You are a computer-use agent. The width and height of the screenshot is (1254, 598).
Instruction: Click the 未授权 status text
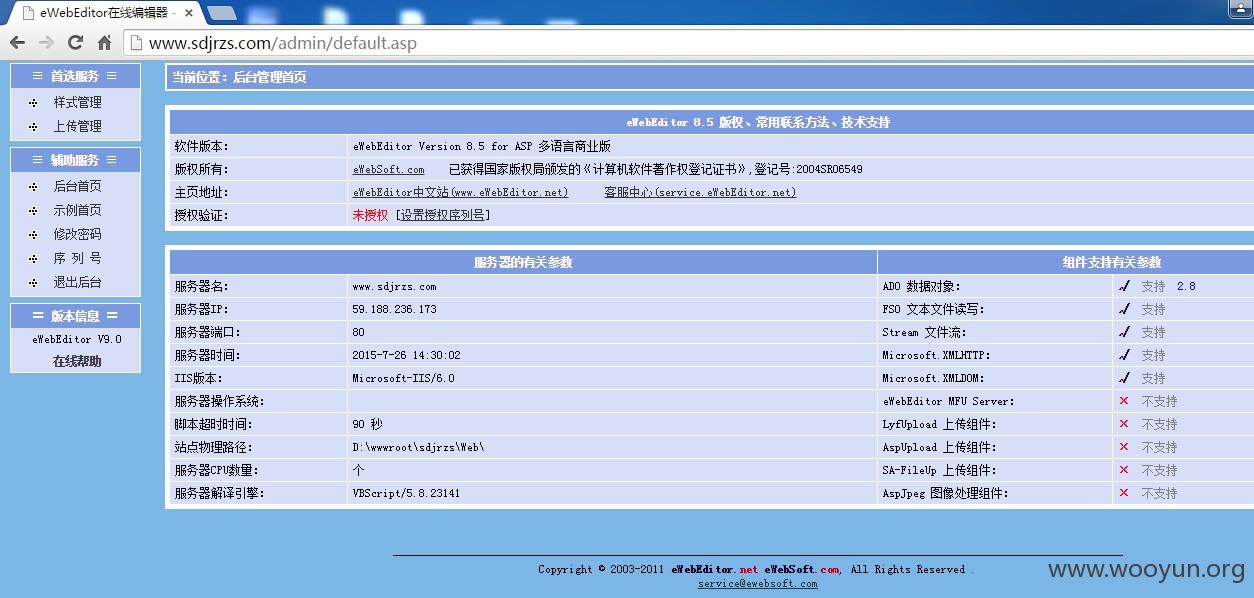click(x=370, y=215)
